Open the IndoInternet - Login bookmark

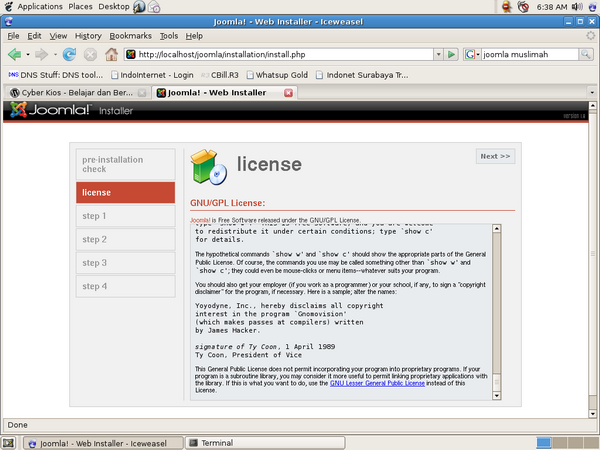click(x=152, y=75)
